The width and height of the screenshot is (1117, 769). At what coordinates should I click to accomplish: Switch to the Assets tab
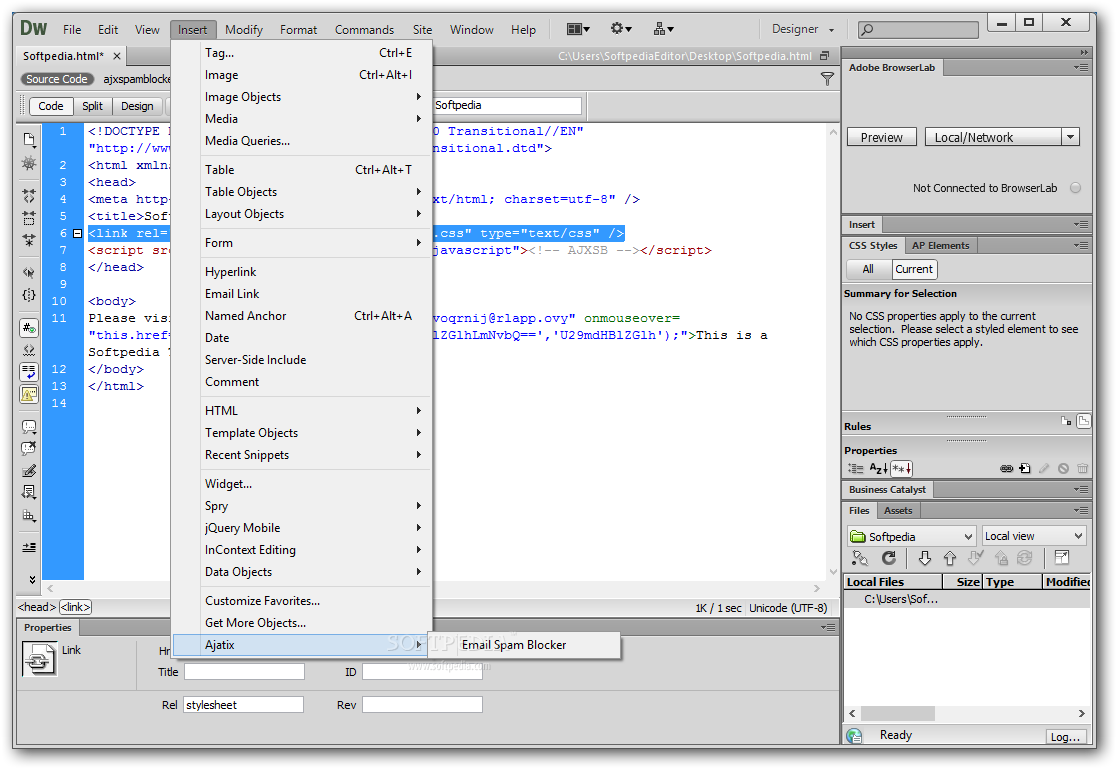click(x=898, y=510)
